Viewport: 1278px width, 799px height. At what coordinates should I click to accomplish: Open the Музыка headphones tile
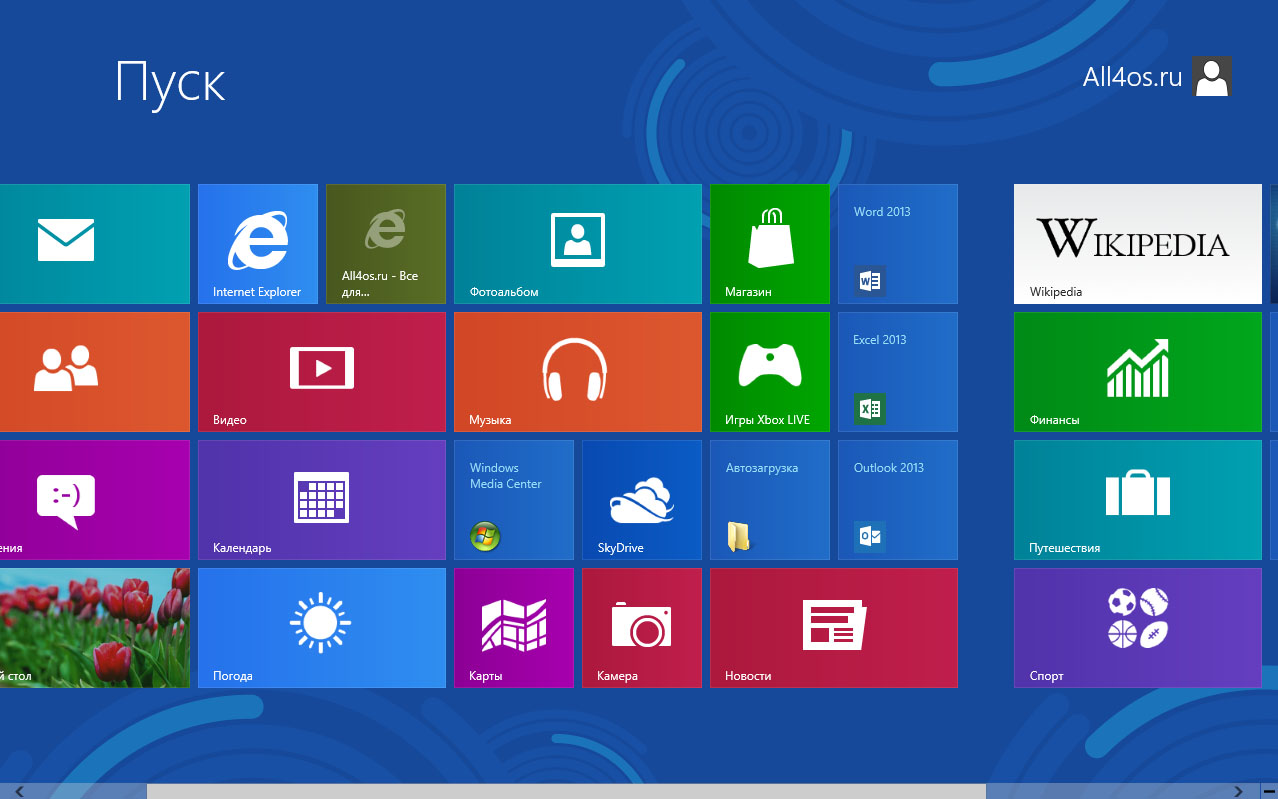(578, 372)
